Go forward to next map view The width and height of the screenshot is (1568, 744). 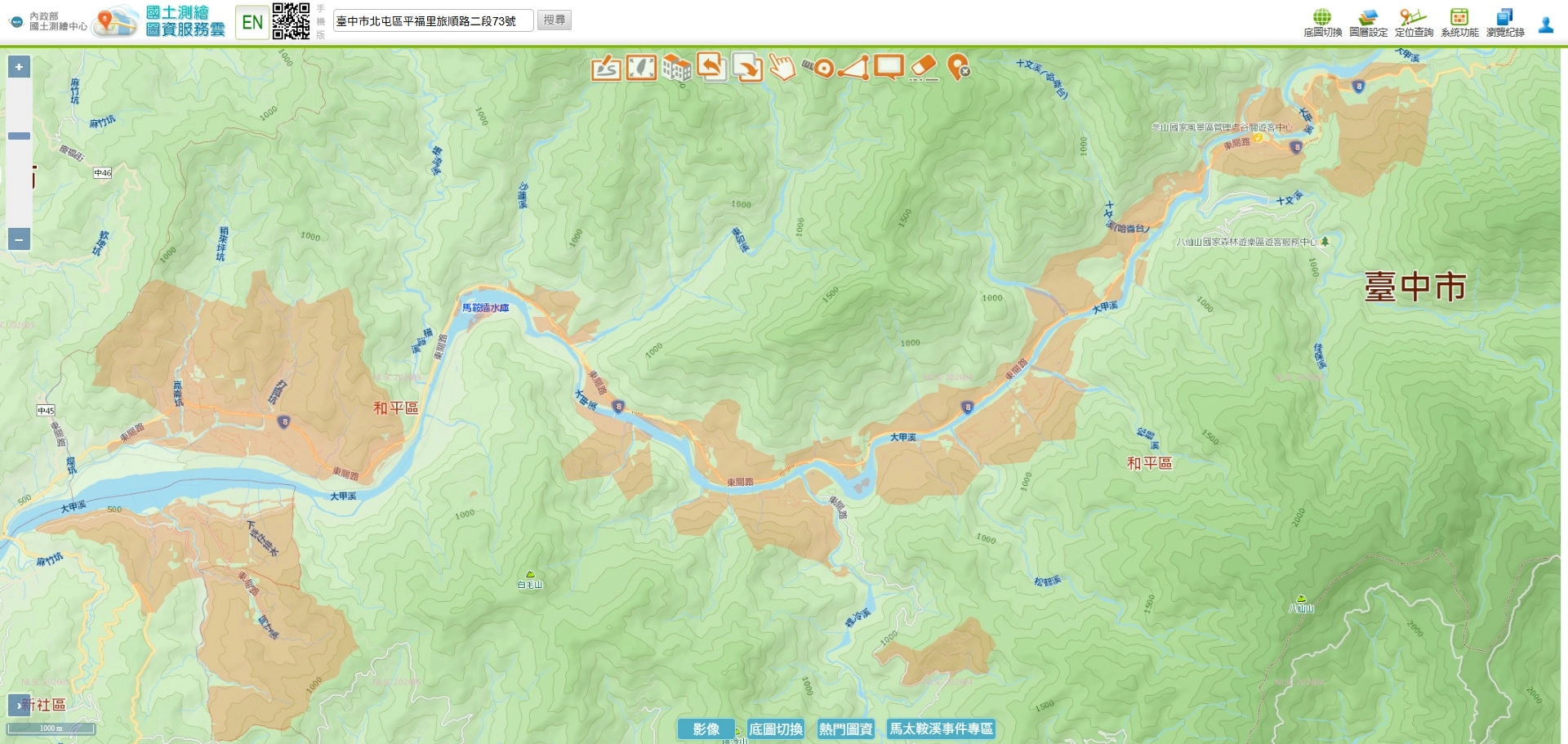(x=747, y=68)
